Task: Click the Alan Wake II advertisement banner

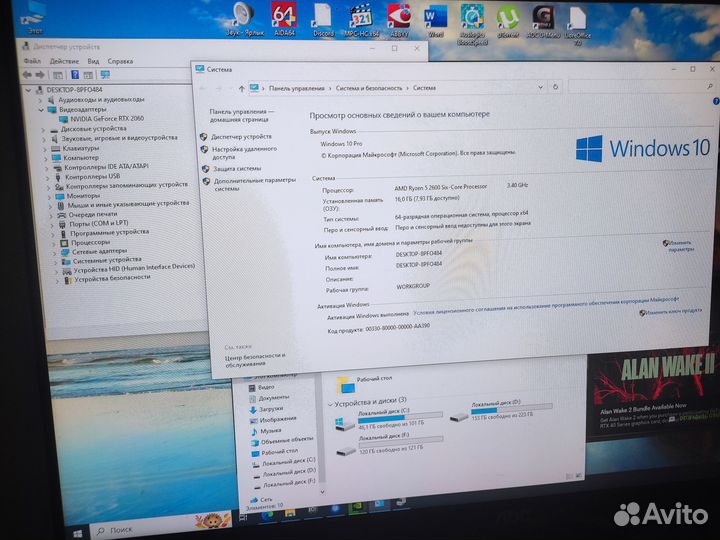Action: point(653,394)
